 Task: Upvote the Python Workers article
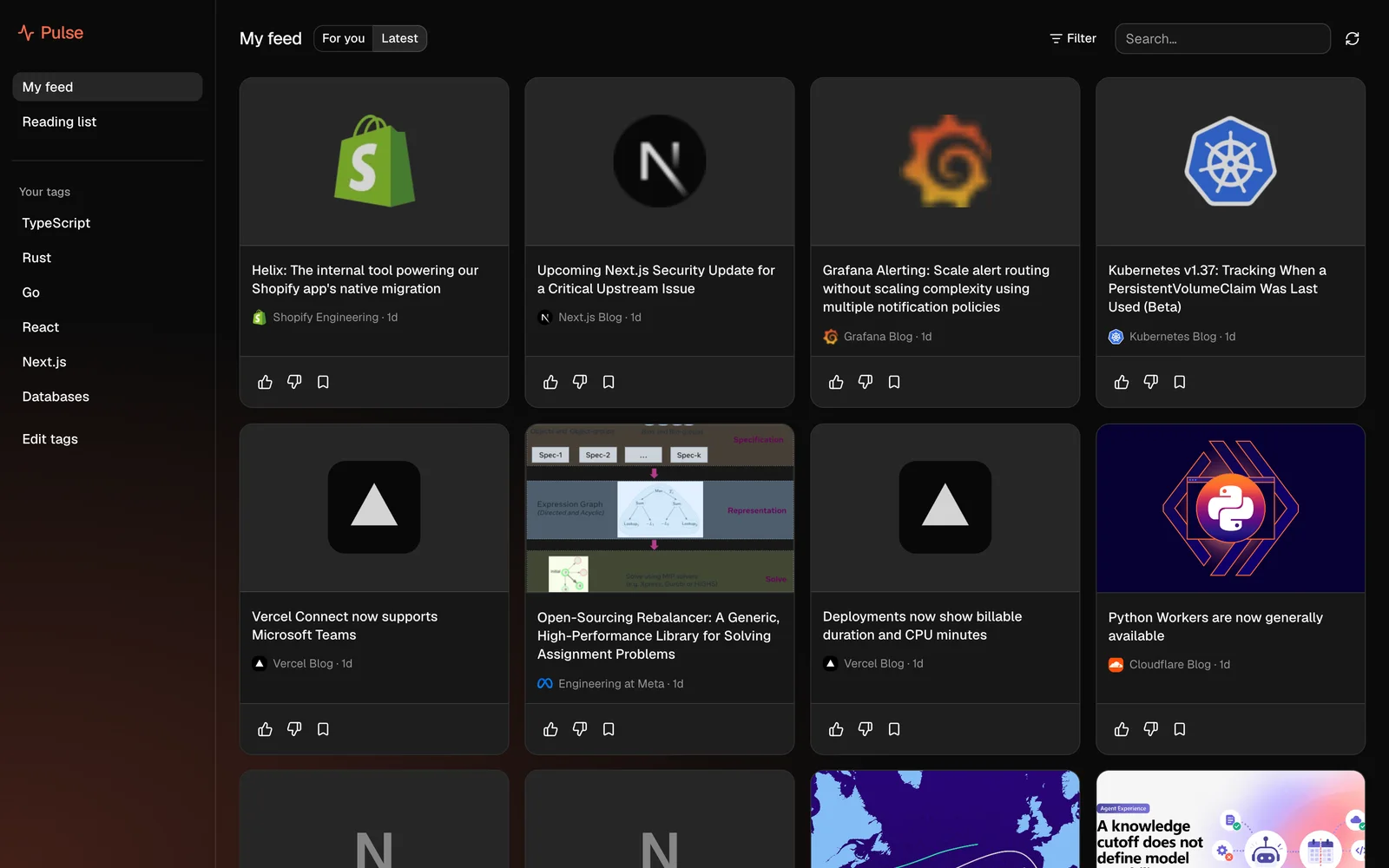1122,729
